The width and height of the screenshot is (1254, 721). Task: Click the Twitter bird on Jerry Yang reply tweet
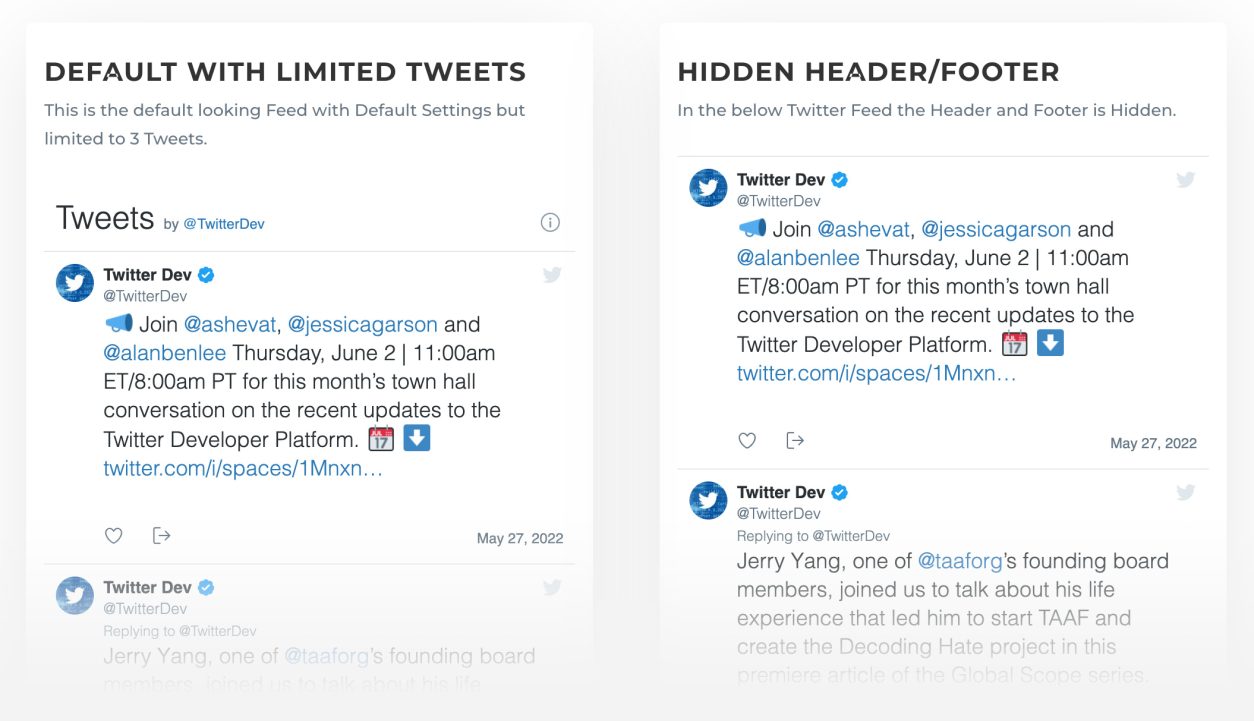click(x=1185, y=493)
